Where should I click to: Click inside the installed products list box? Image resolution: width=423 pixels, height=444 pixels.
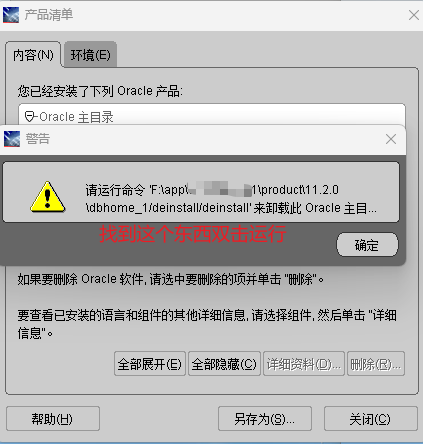[212, 115]
